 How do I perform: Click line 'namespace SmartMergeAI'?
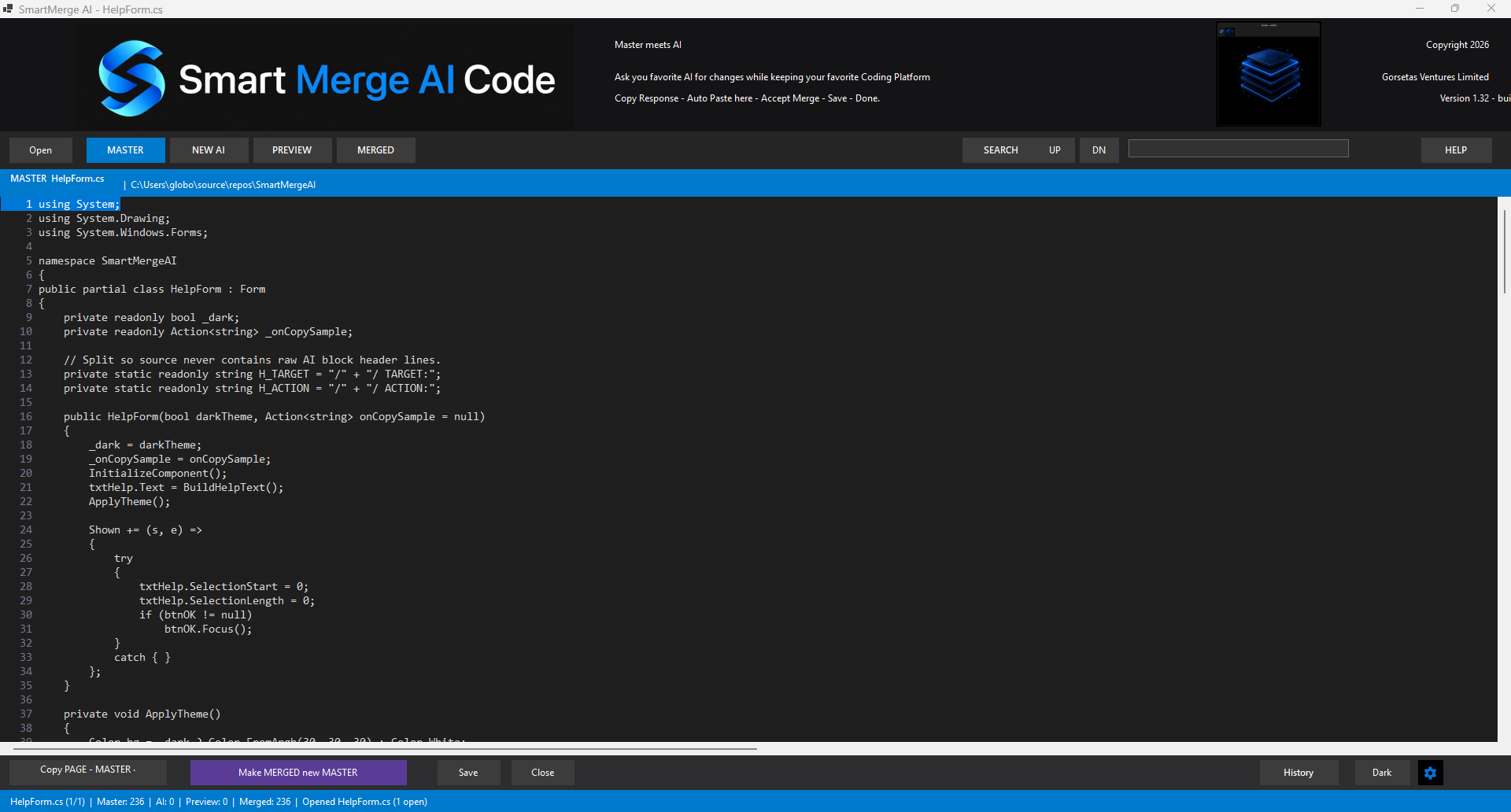pyautogui.click(x=108, y=261)
